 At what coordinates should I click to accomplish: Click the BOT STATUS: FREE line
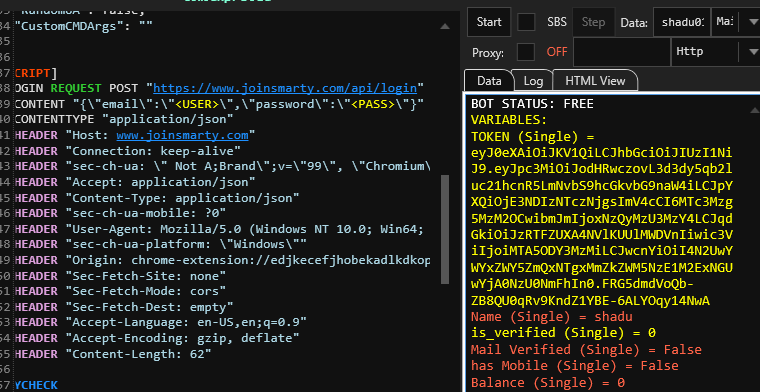pos(532,104)
